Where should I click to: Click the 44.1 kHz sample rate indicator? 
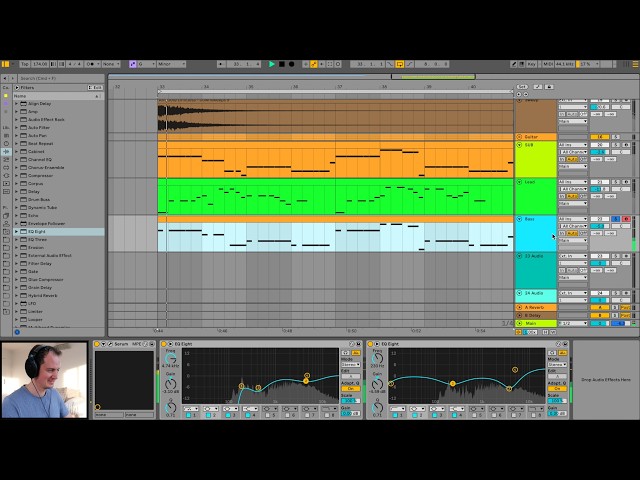564,64
